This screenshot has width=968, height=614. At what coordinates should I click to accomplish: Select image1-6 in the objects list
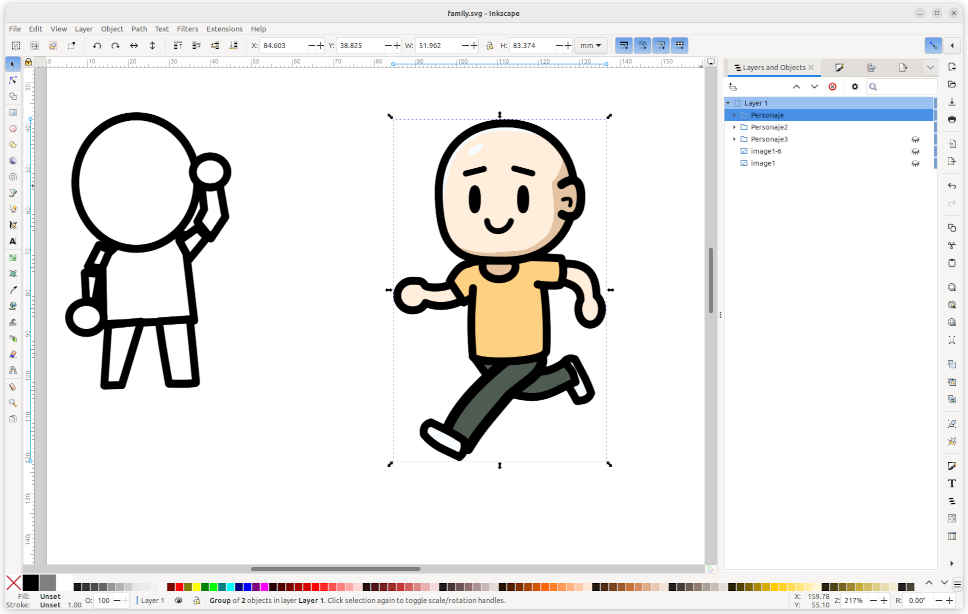click(766, 151)
